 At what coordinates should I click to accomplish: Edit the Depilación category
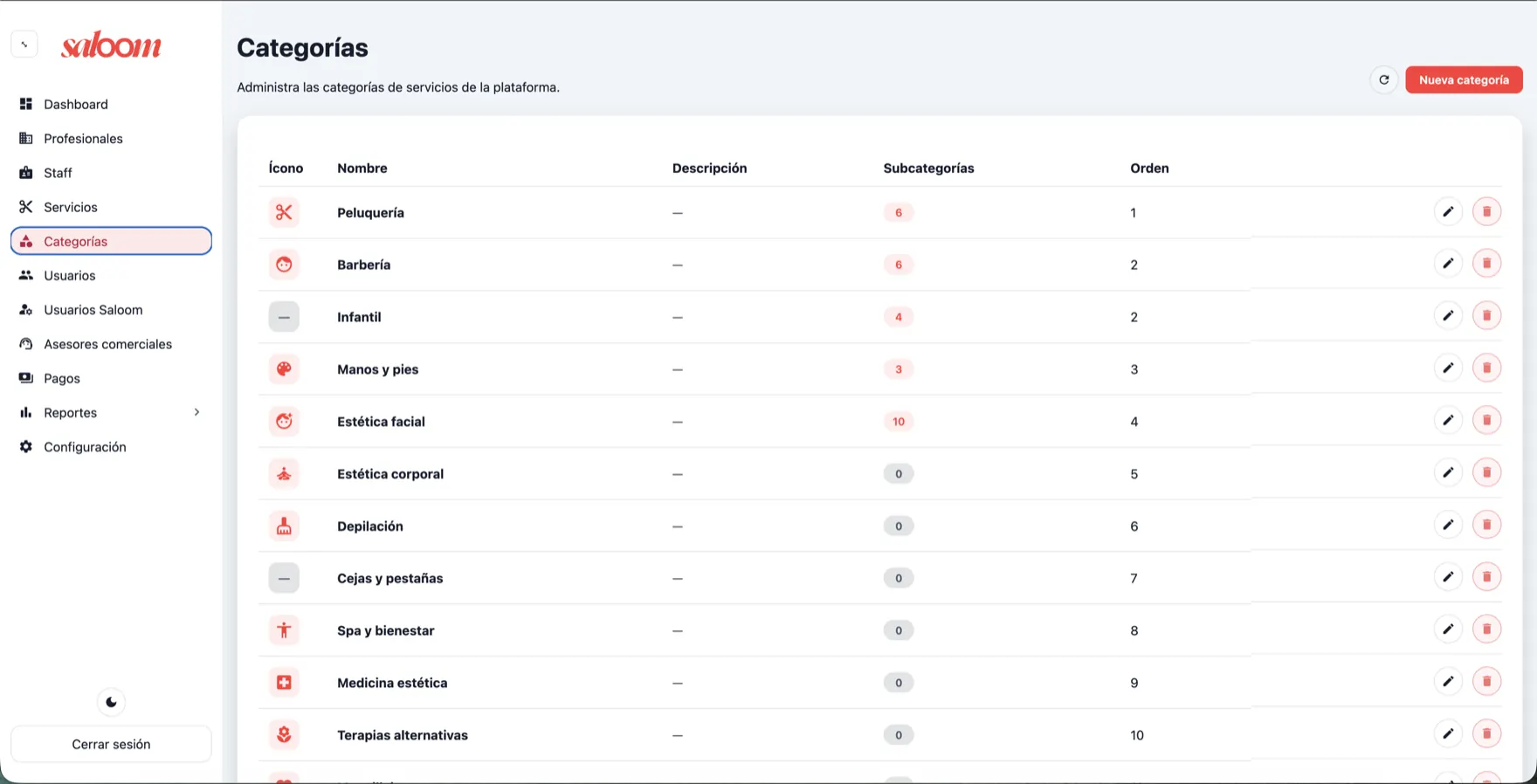1448,525
